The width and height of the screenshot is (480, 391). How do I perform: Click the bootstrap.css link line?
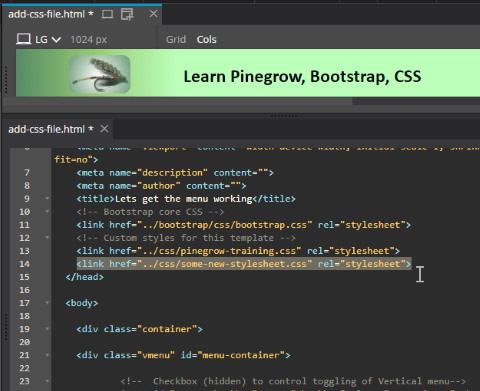pyautogui.click(x=244, y=225)
